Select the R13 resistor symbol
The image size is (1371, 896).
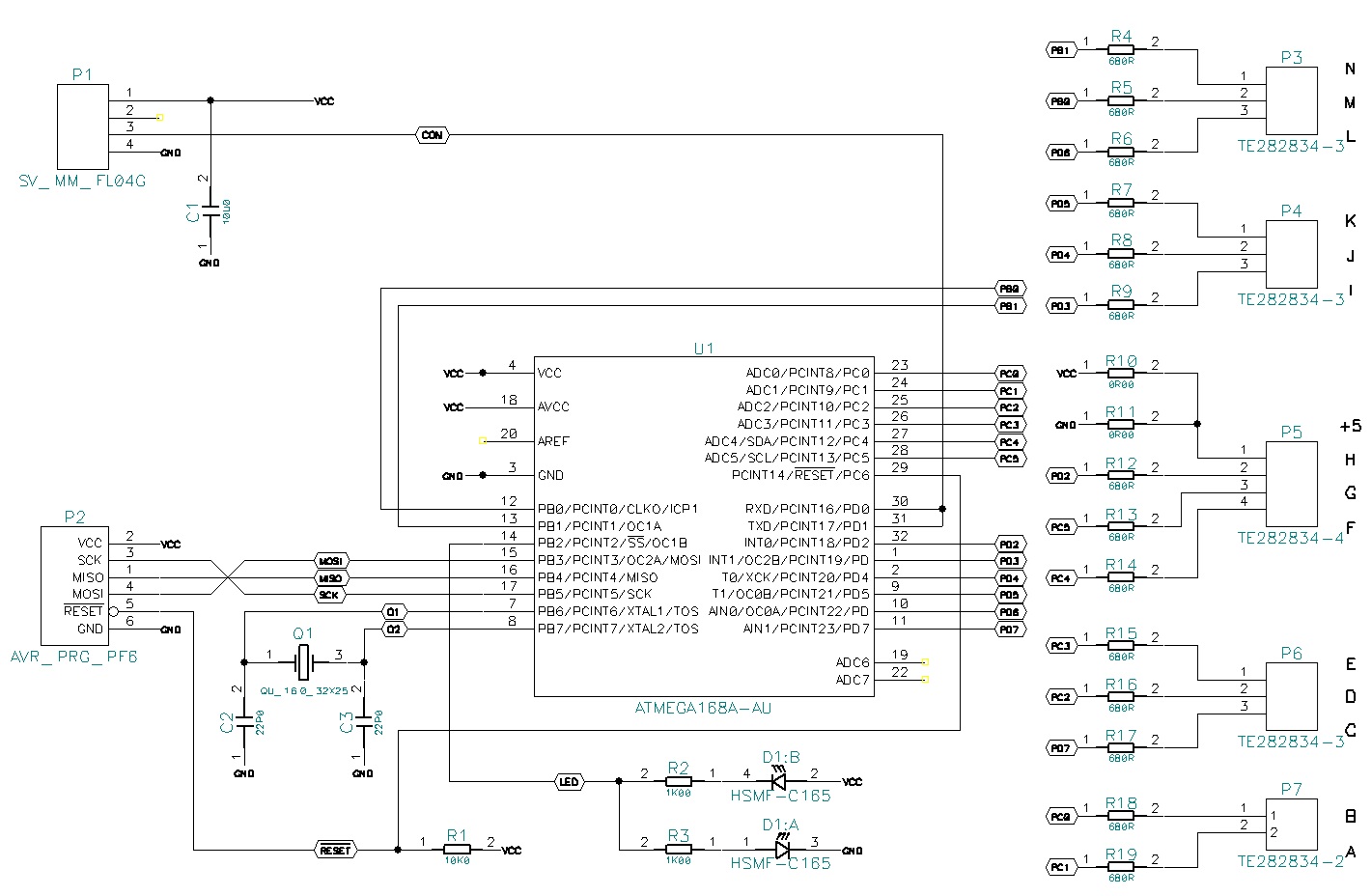pos(1121,526)
